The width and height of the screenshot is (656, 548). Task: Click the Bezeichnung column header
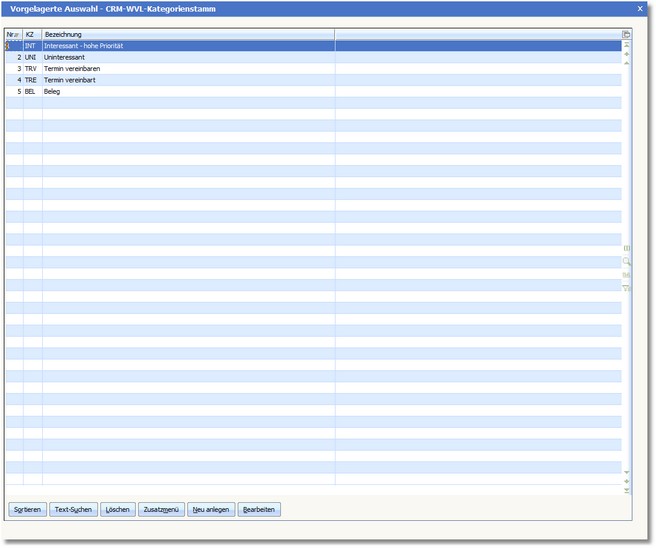tap(188, 35)
